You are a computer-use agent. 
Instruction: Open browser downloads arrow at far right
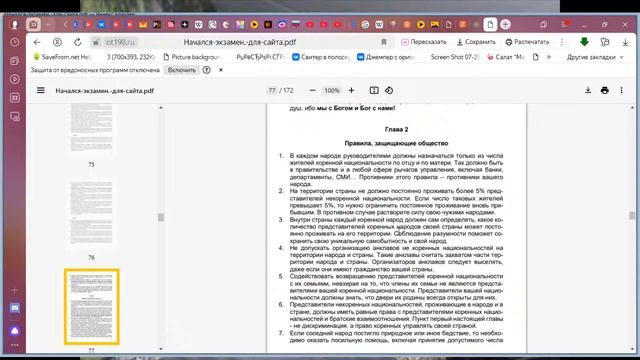click(x=625, y=42)
